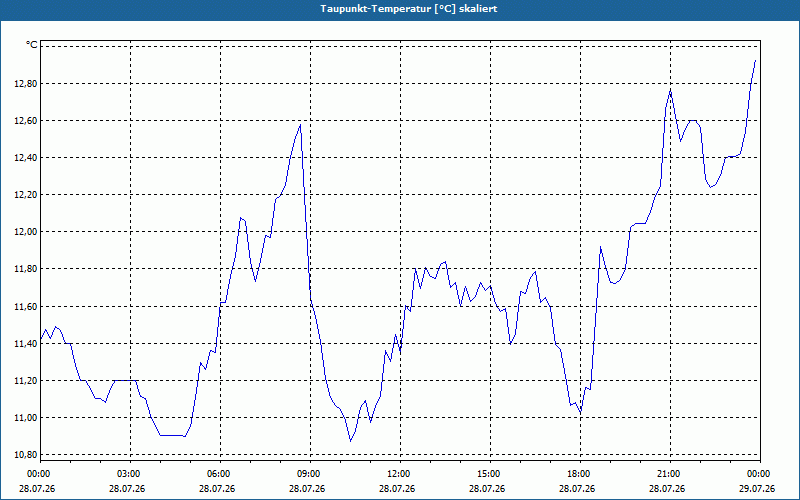800x500 pixels.
Task: Select the y-axis value '12,00'
Action: 26,232
